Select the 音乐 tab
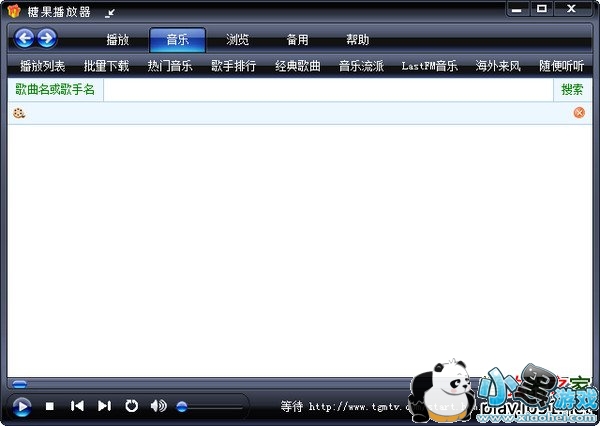Image resolution: width=600 pixels, height=426 pixels. [x=178, y=40]
